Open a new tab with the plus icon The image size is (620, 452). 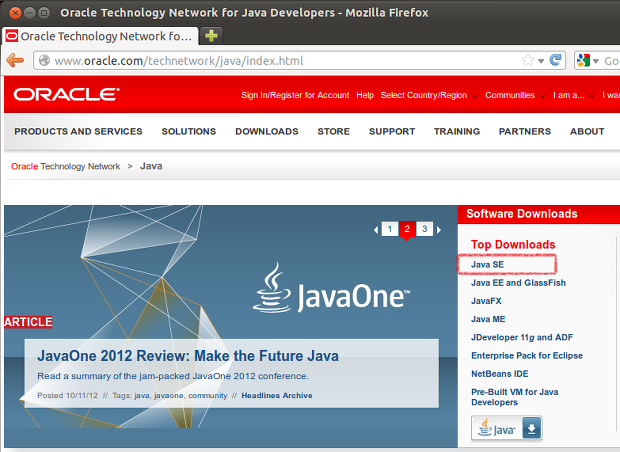tap(211, 36)
